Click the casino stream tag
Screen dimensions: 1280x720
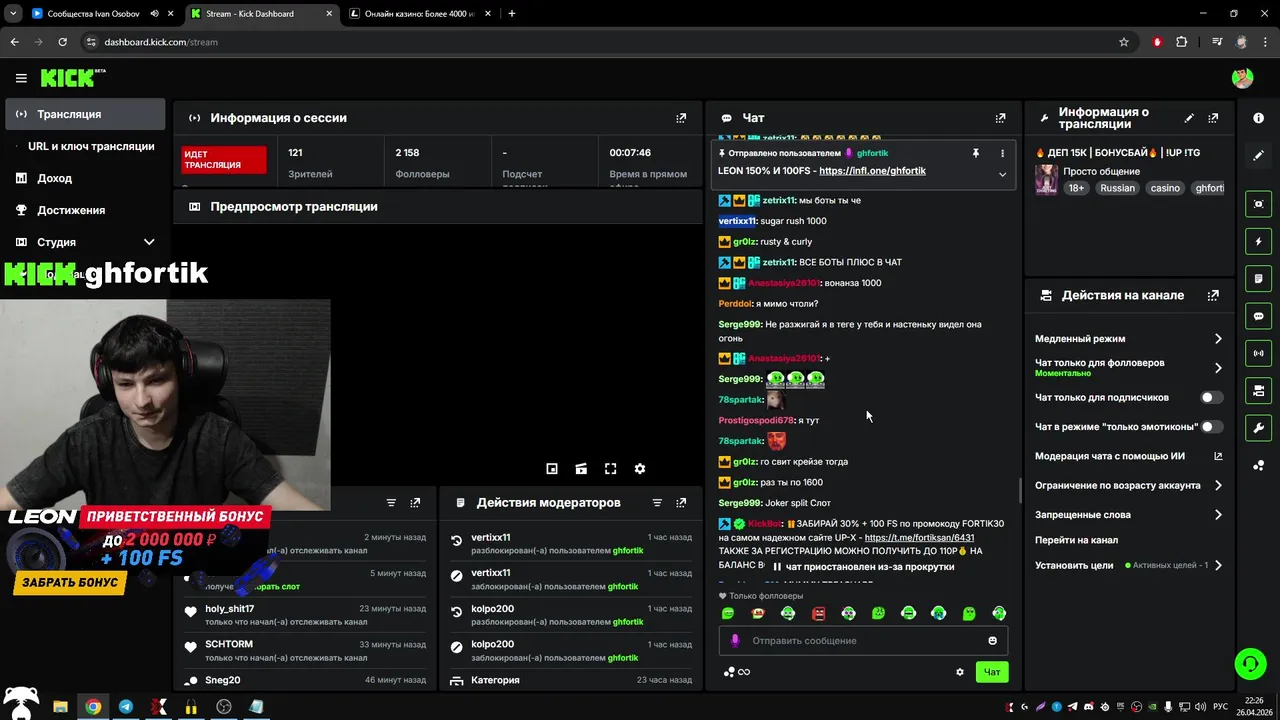pos(1164,188)
